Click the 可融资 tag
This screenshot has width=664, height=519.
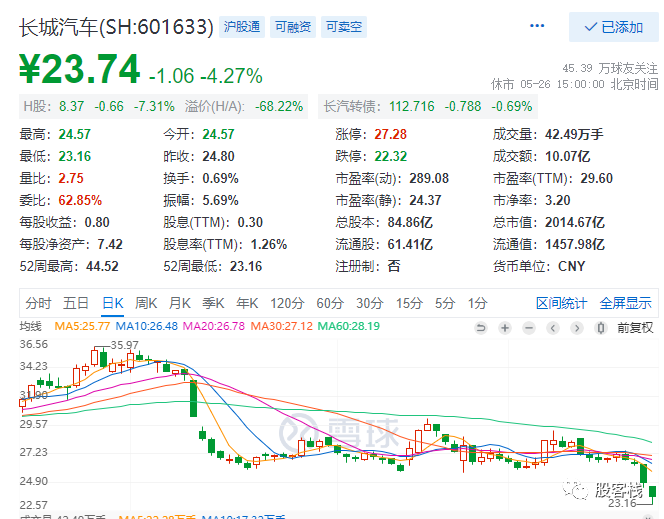293,27
